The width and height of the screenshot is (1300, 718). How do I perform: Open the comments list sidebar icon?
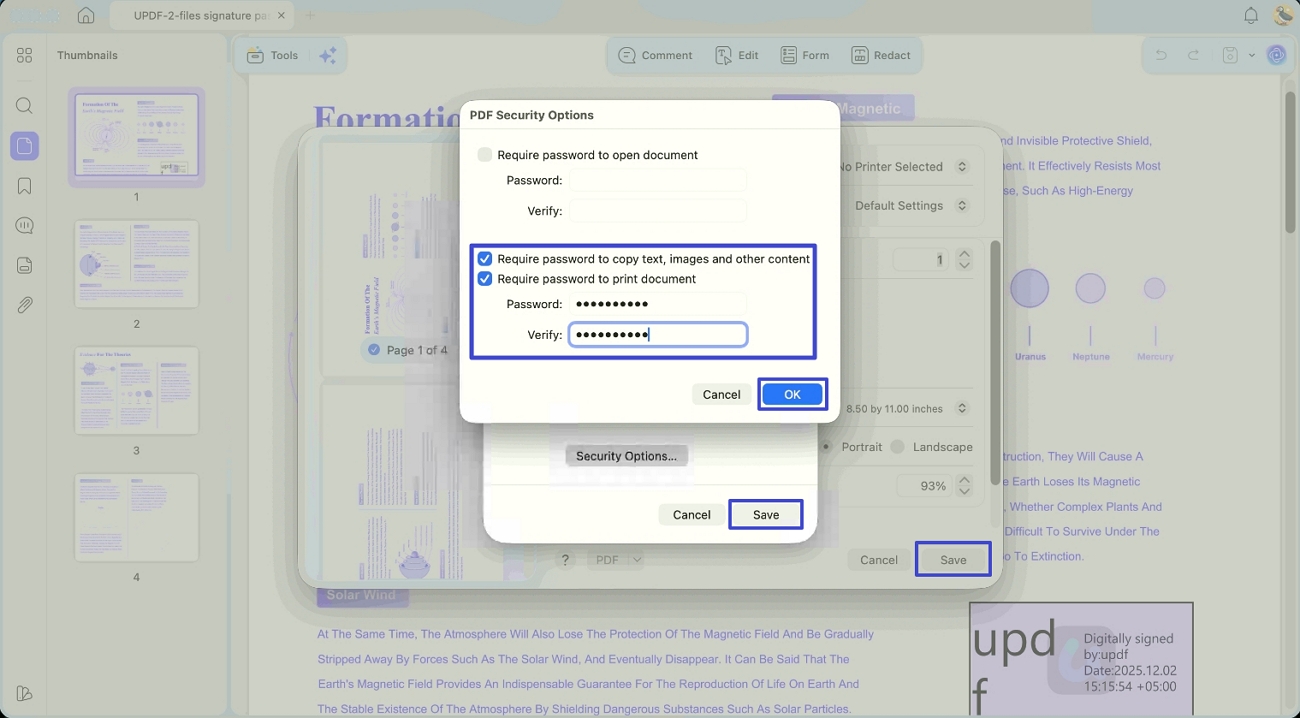pos(25,226)
